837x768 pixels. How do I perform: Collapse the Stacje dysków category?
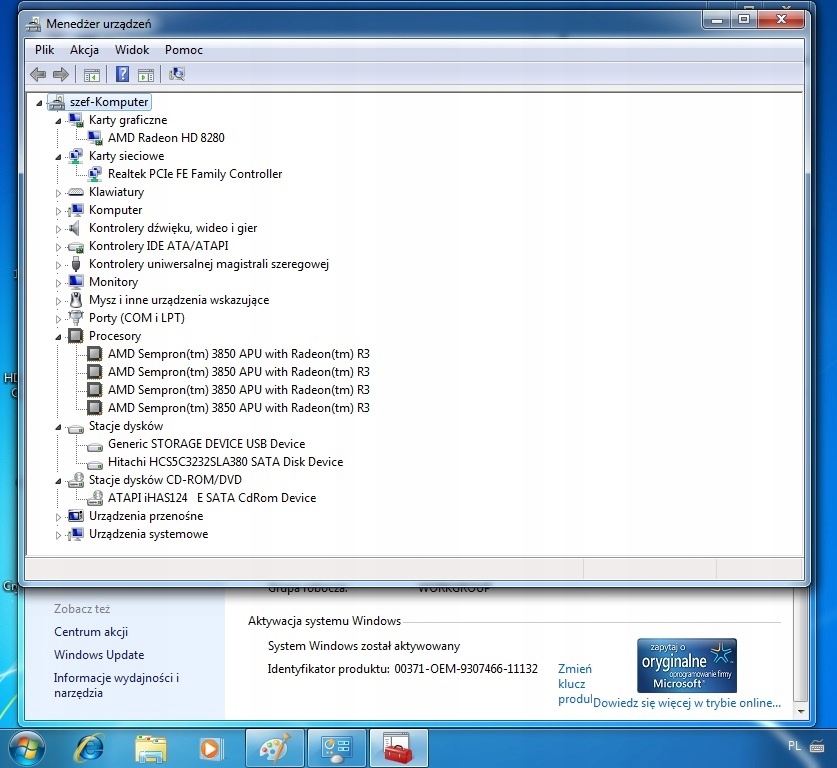[x=58, y=427]
